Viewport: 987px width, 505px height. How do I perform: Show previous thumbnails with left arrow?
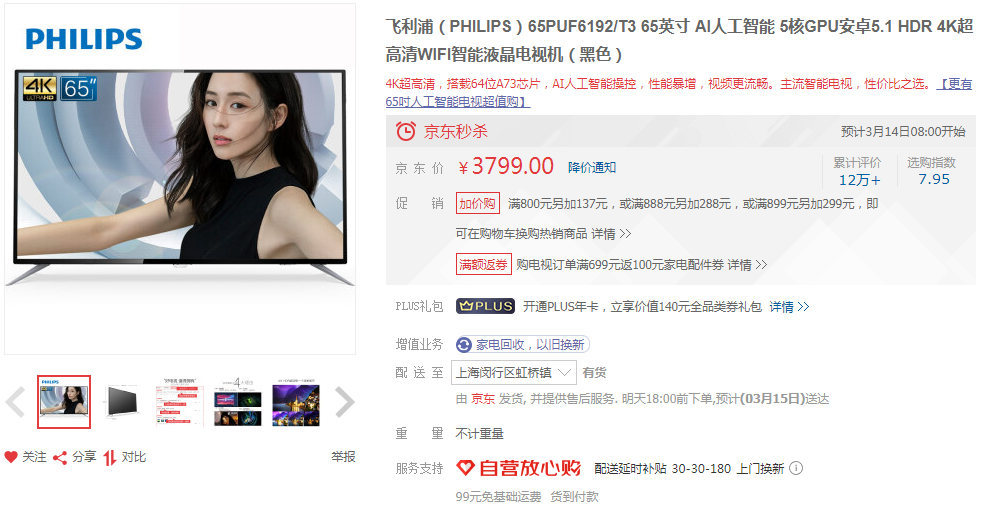(x=15, y=402)
